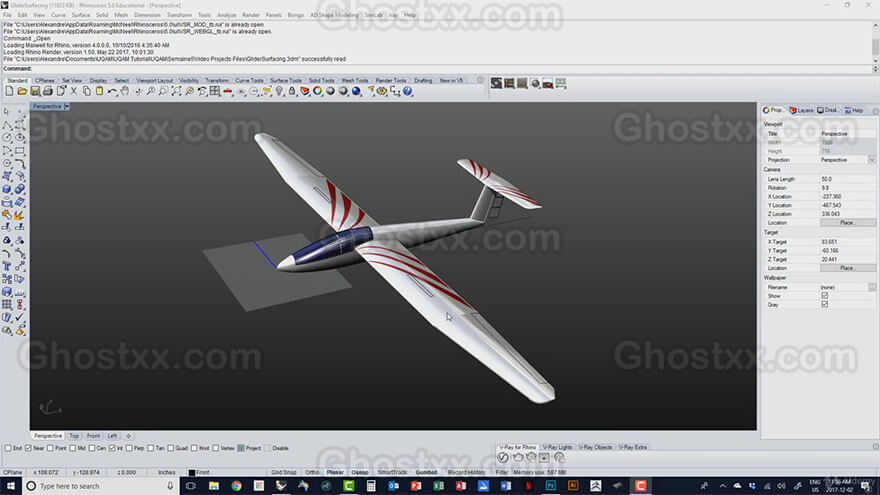Image resolution: width=880 pixels, height=495 pixels.
Task: Click the padlock Lock objects icon
Action: click(292, 91)
